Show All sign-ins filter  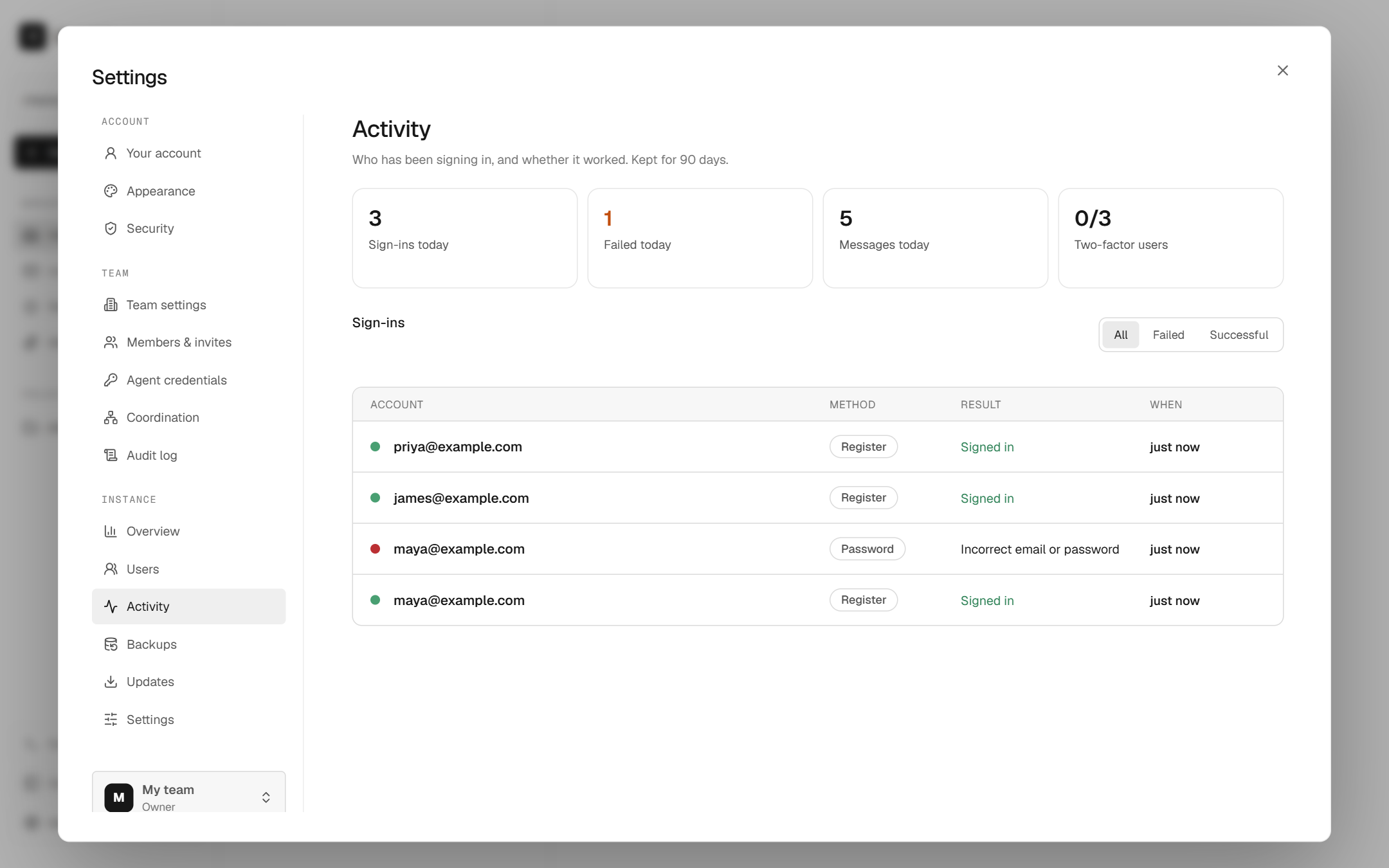(1121, 335)
